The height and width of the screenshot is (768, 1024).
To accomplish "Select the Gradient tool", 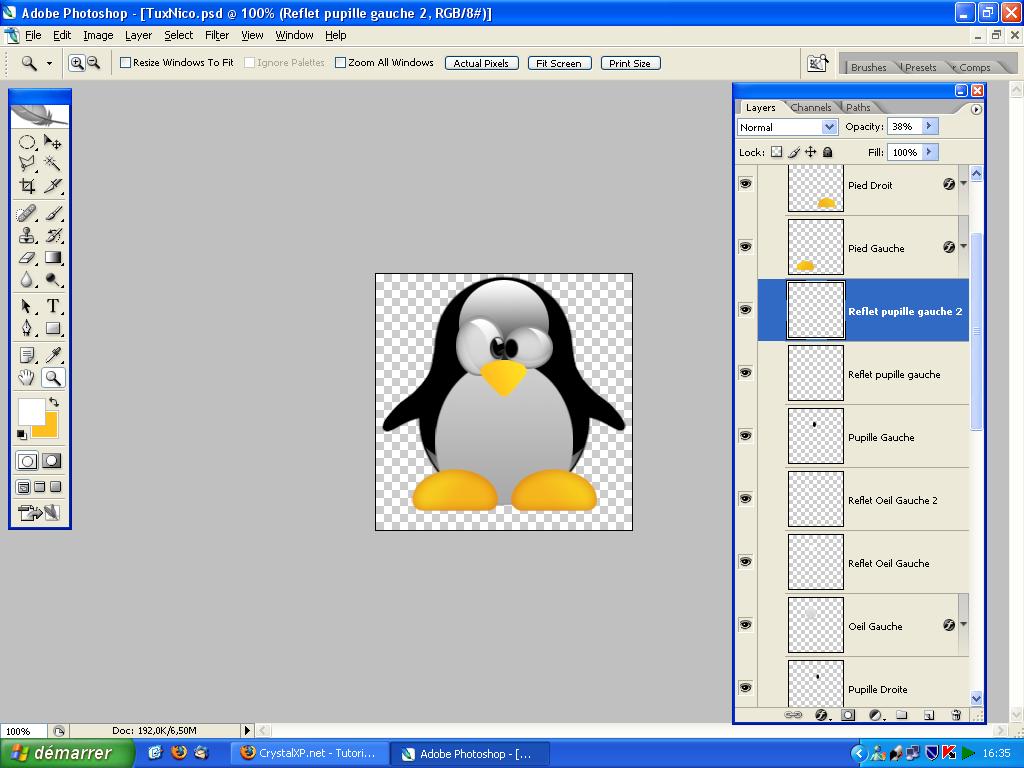I will (x=52, y=257).
